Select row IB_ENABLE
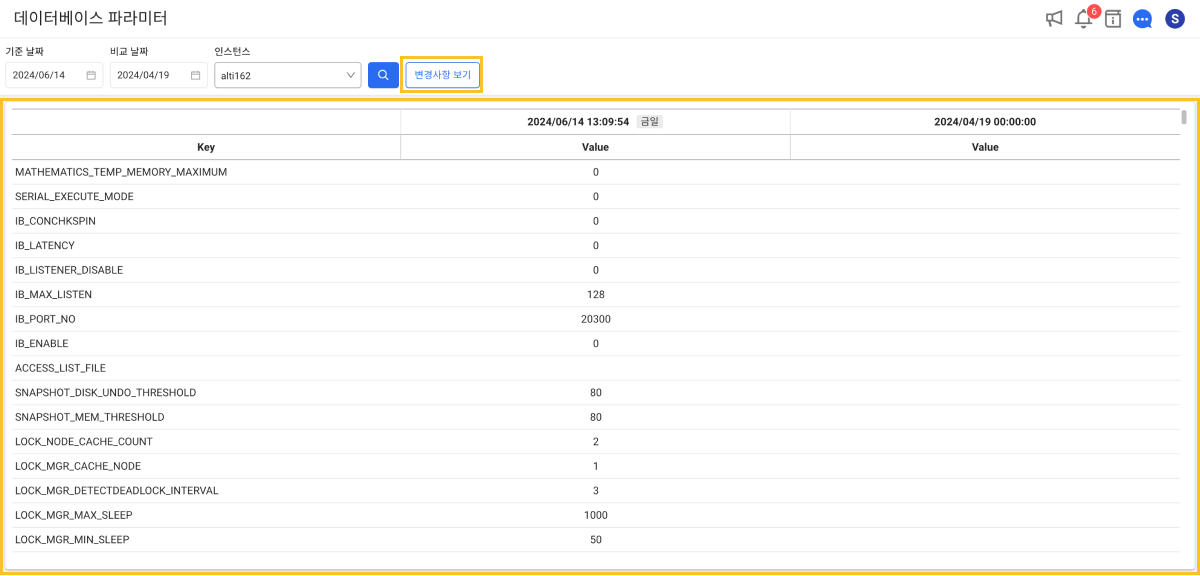This screenshot has height=576, width=1200. pyautogui.click(x=596, y=343)
